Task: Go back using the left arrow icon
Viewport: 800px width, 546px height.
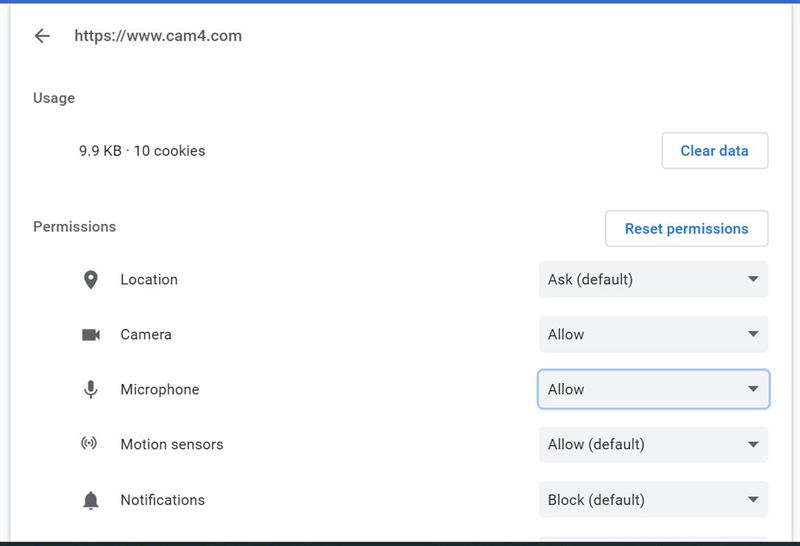Action: pyautogui.click(x=42, y=36)
